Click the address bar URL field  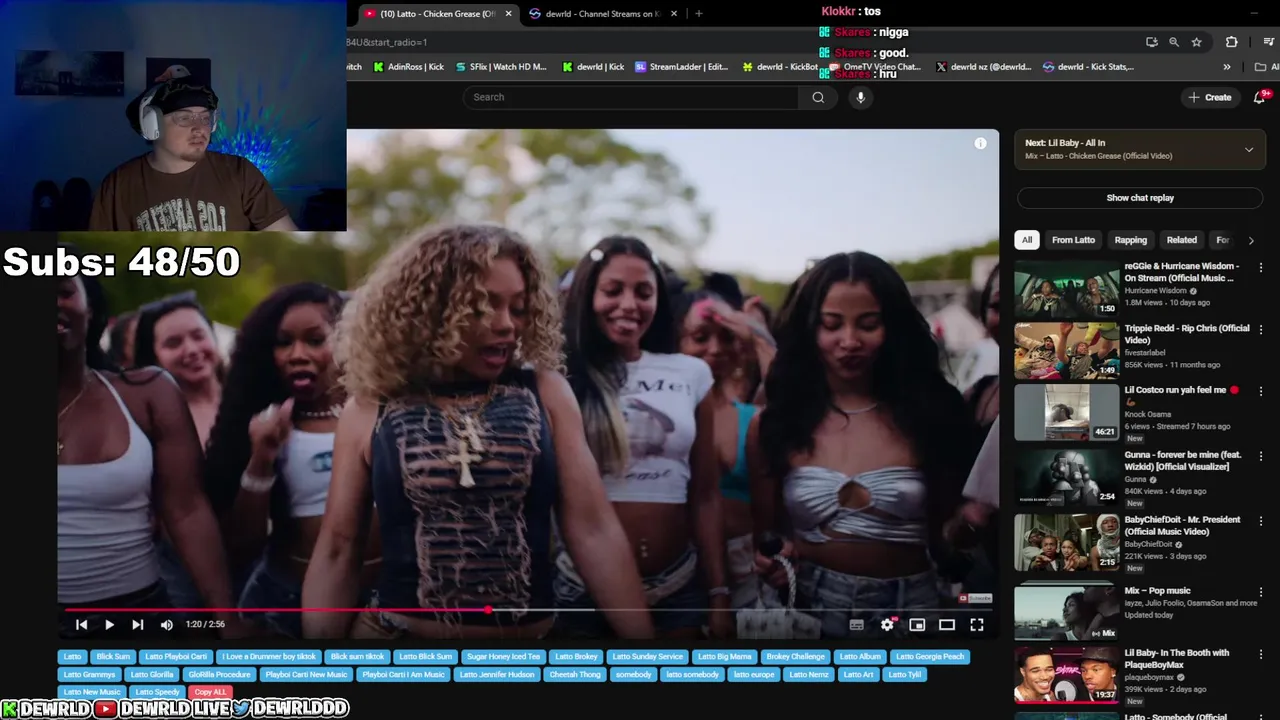click(x=740, y=42)
